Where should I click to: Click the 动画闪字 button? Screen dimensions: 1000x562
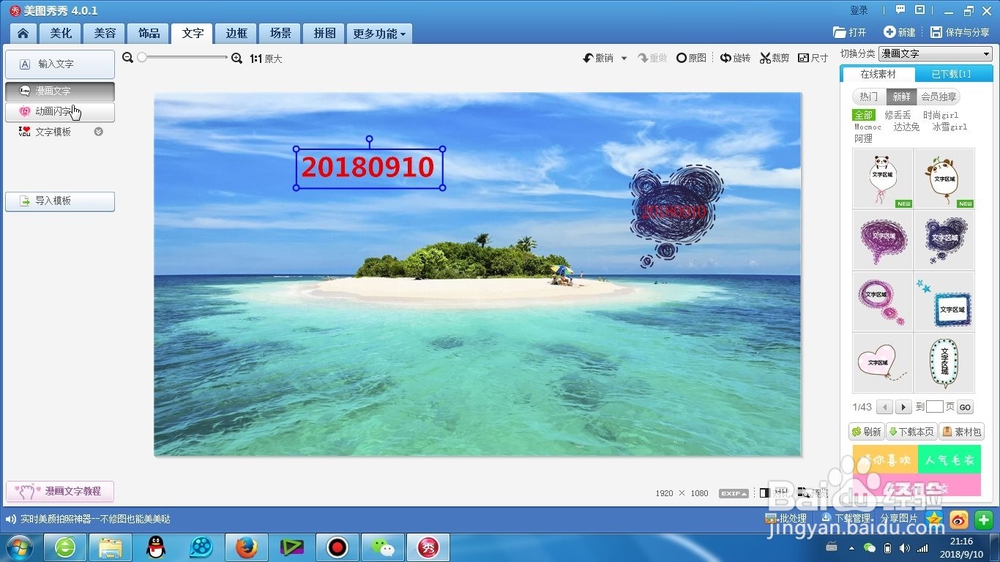[x=60, y=111]
